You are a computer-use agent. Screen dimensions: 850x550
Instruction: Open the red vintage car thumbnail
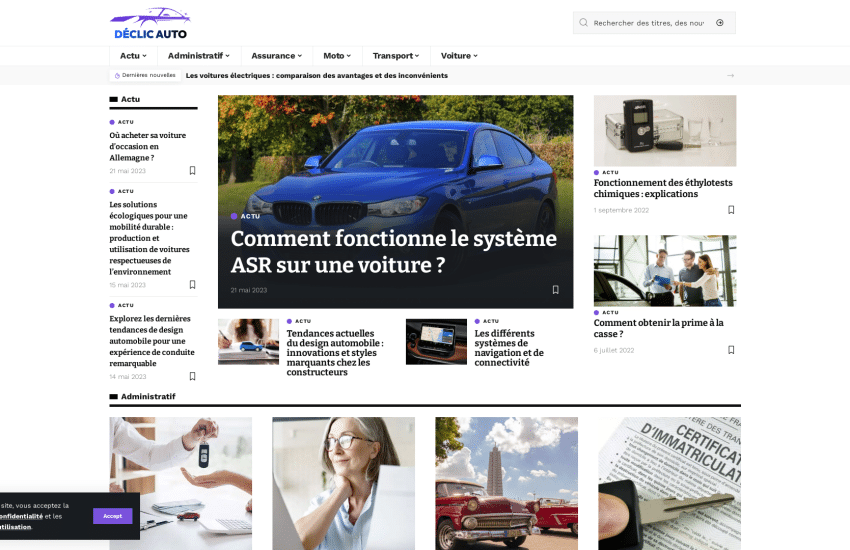pos(506,483)
